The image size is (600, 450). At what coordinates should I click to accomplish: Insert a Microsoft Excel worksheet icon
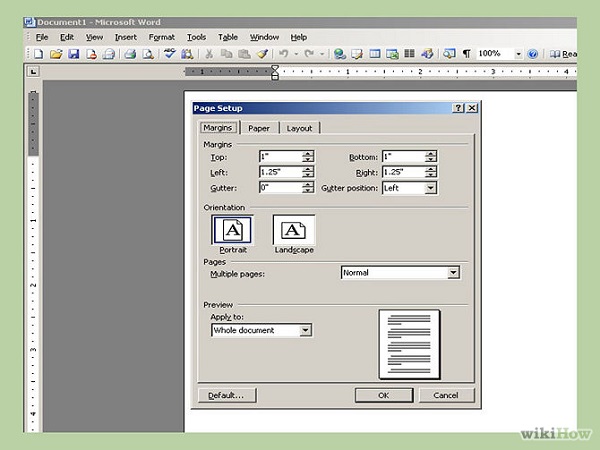392,54
